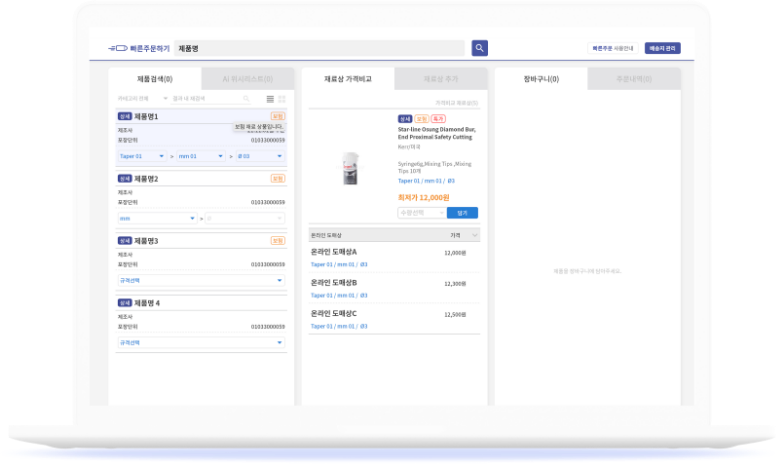Switch to 주문내역(0) tab
Image resolution: width=777 pixels, height=464 pixels.
pyautogui.click(x=634, y=79)
